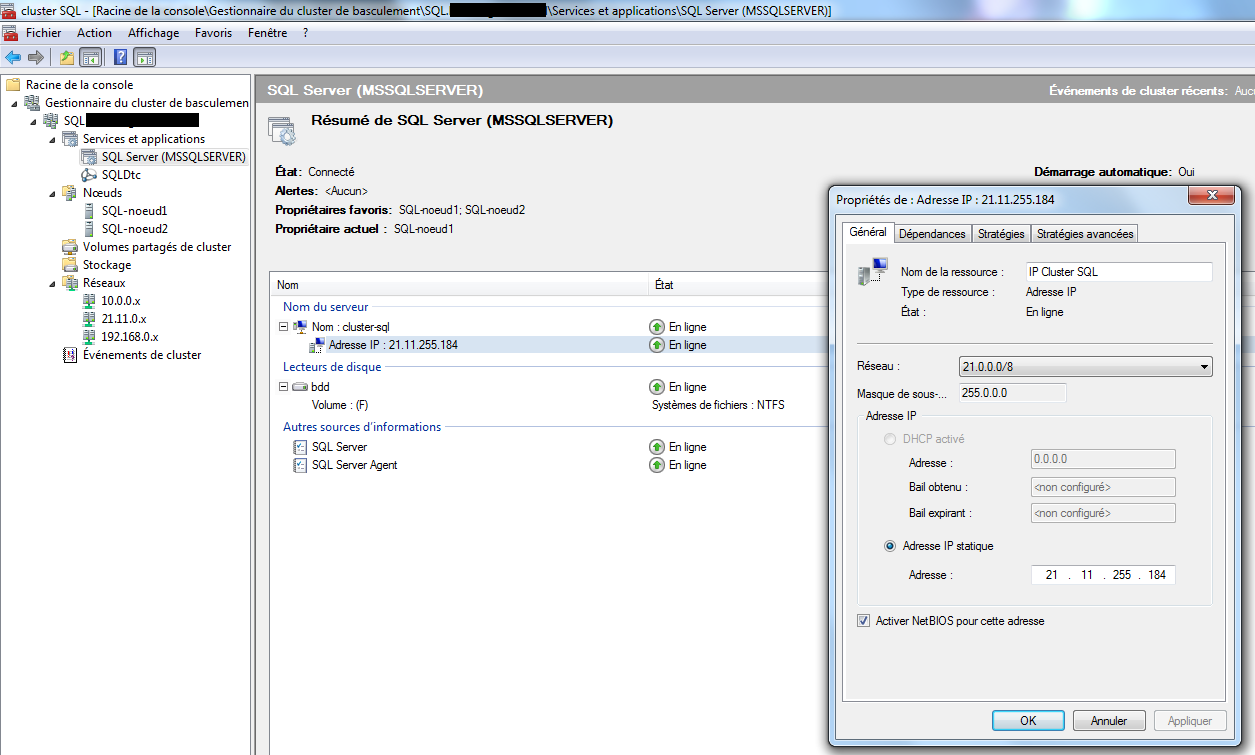Click the Up one level folder icon
Viewport: 1255px width, 755px height.
(67, 57)
